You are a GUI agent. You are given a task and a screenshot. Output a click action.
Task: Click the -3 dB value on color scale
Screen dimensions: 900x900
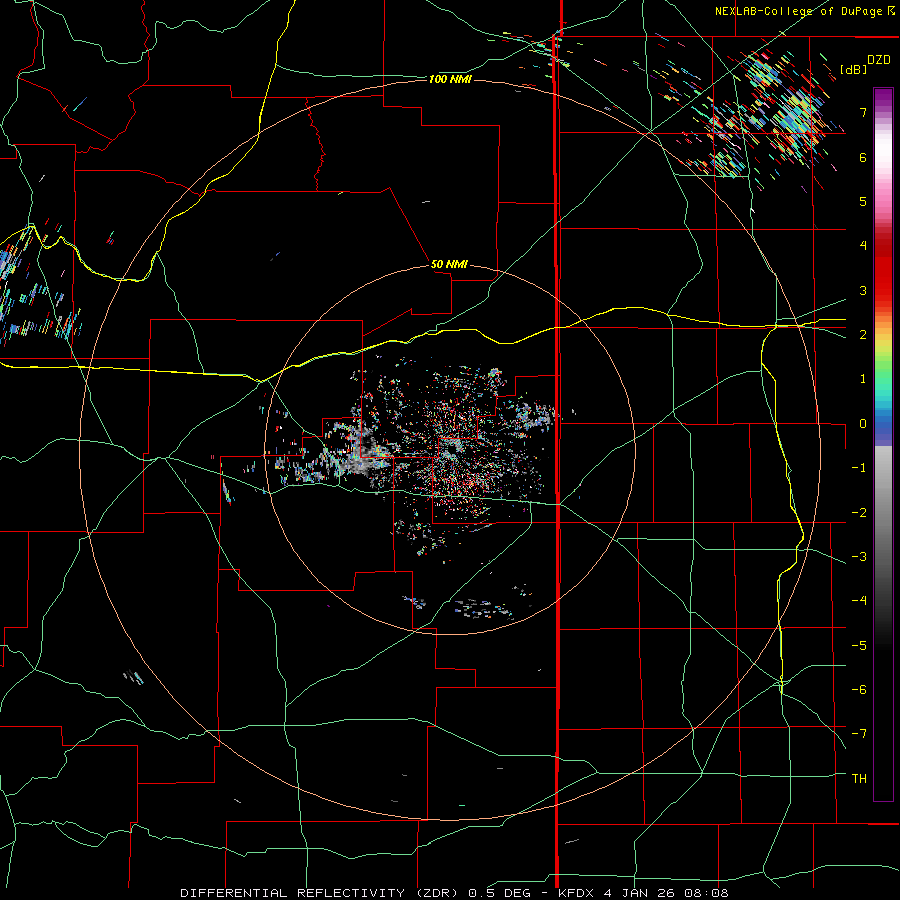[859, 557]
